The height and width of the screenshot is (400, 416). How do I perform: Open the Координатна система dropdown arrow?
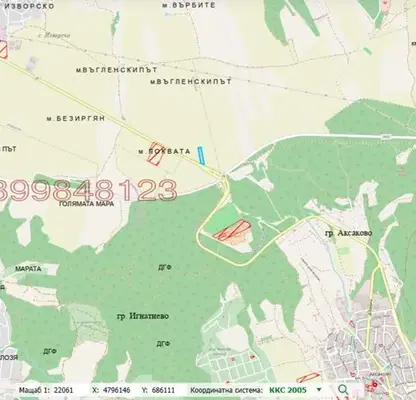[319, 390]
